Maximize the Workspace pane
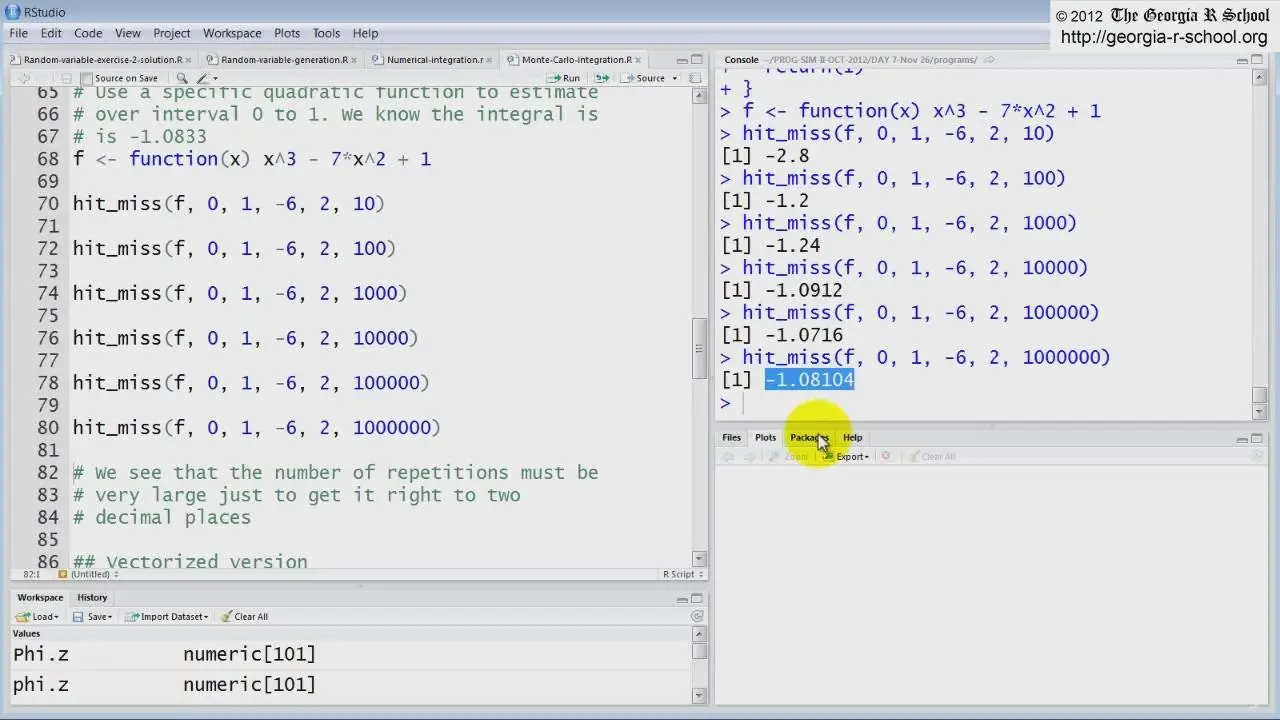Screen dimensions: 1280x720 697,598
